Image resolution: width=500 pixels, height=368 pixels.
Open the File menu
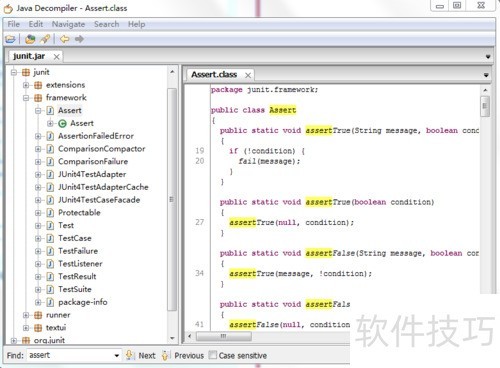14,24
